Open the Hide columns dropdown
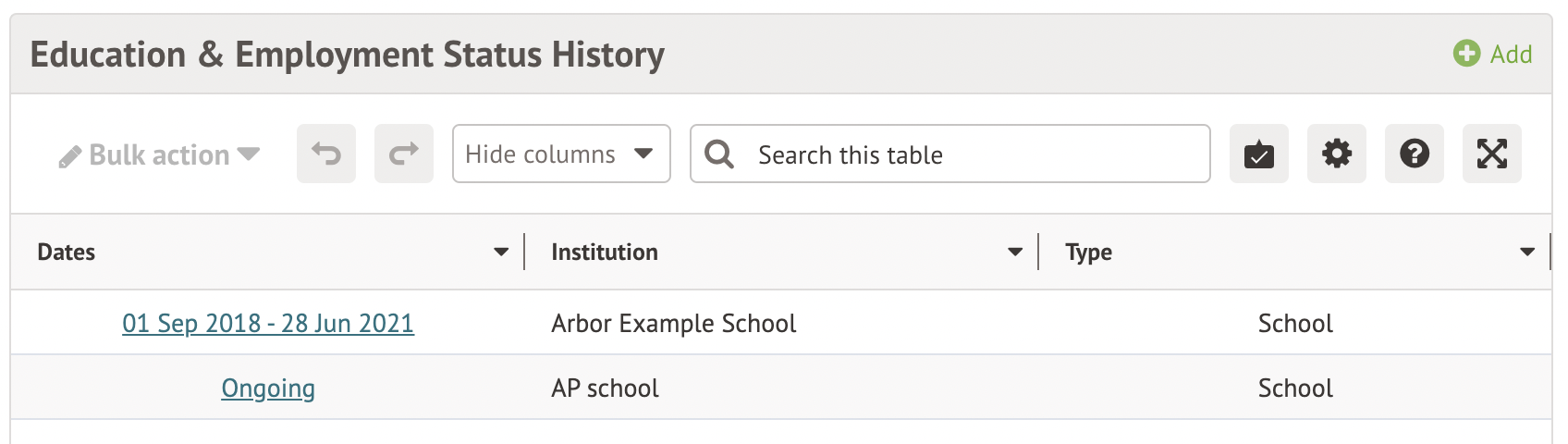This screenshot has height=444, width=1568. [x=561, y=154]
